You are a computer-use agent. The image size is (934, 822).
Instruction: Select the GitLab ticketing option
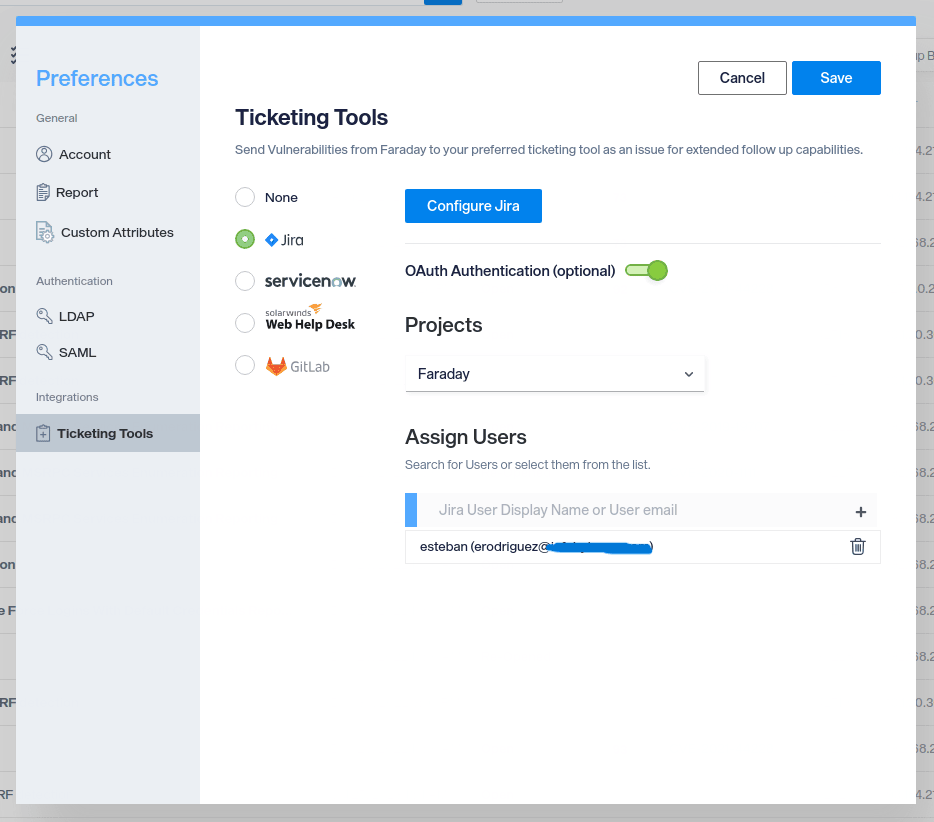(x=245, y=365)
